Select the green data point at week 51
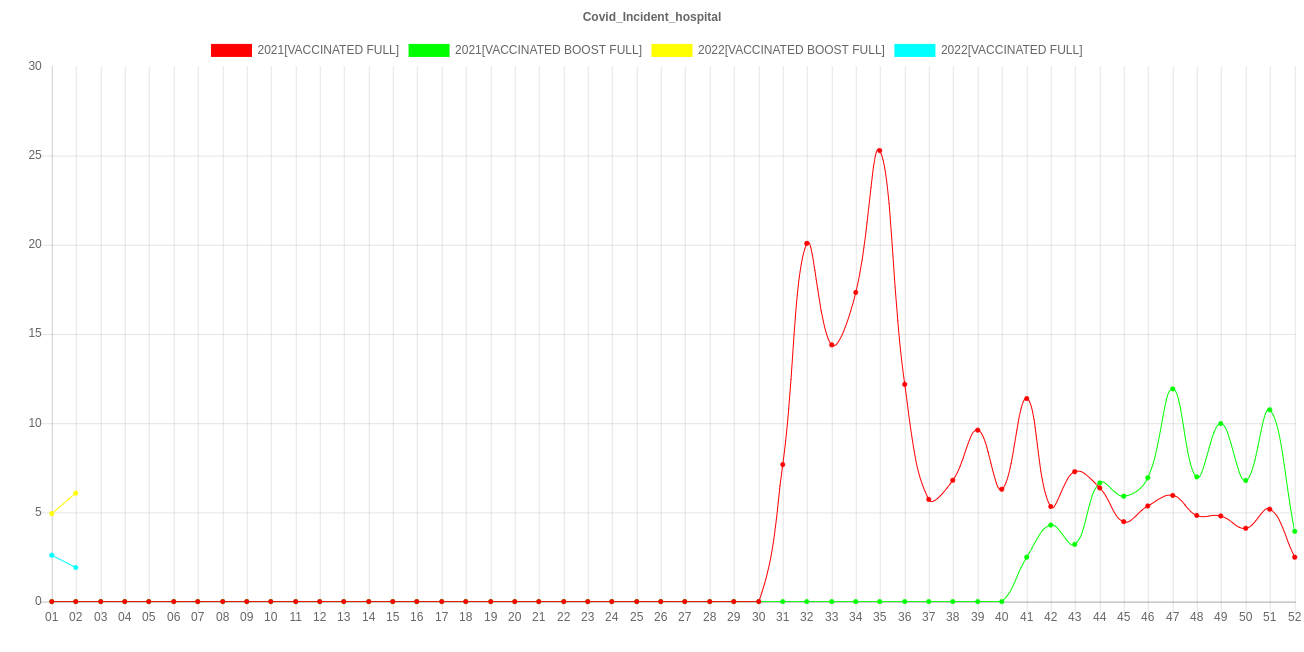This screenshot has width=1304, height=652. pos(1269,410)
